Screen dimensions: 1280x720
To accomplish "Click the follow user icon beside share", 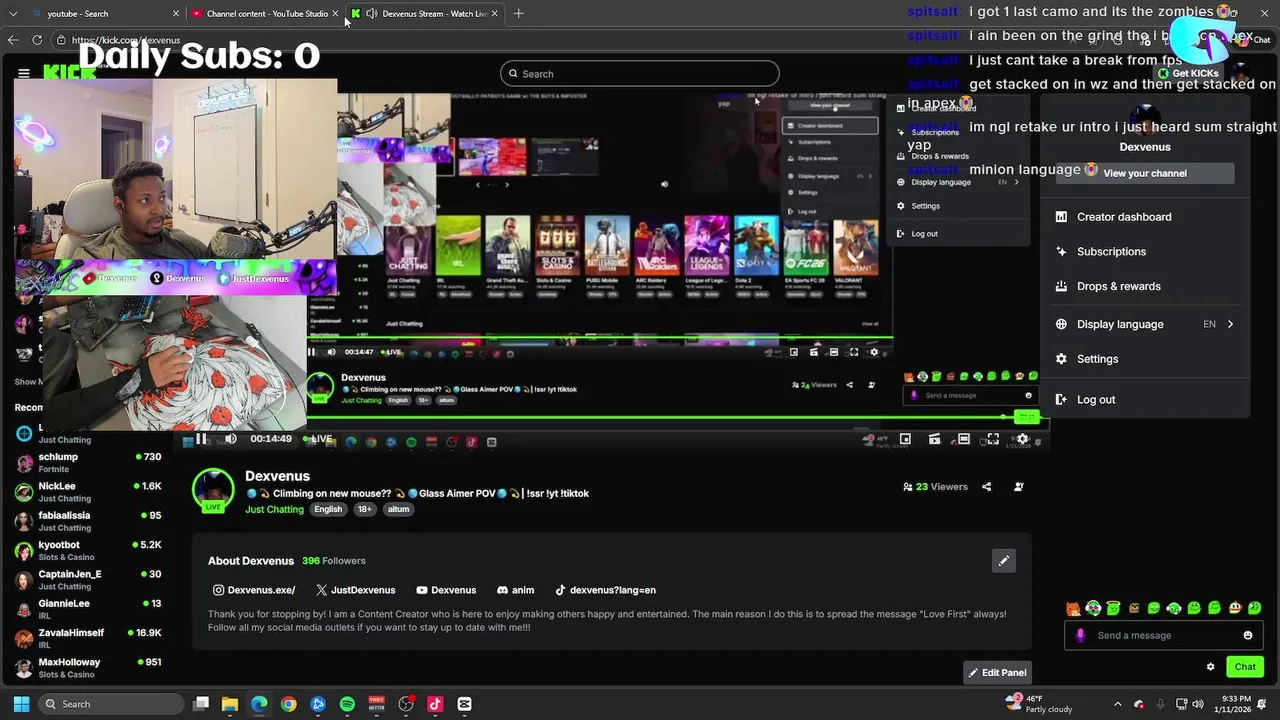I will [1018, 487].
